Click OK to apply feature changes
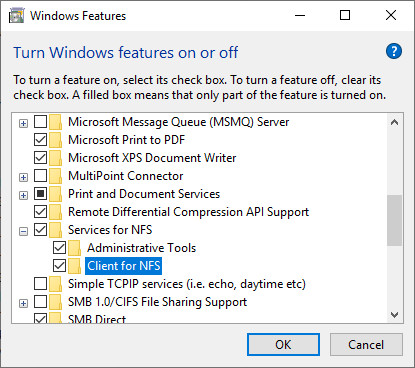Image resolution: width=415 pixels, height=368 pixels. click(x=283, y=345)
